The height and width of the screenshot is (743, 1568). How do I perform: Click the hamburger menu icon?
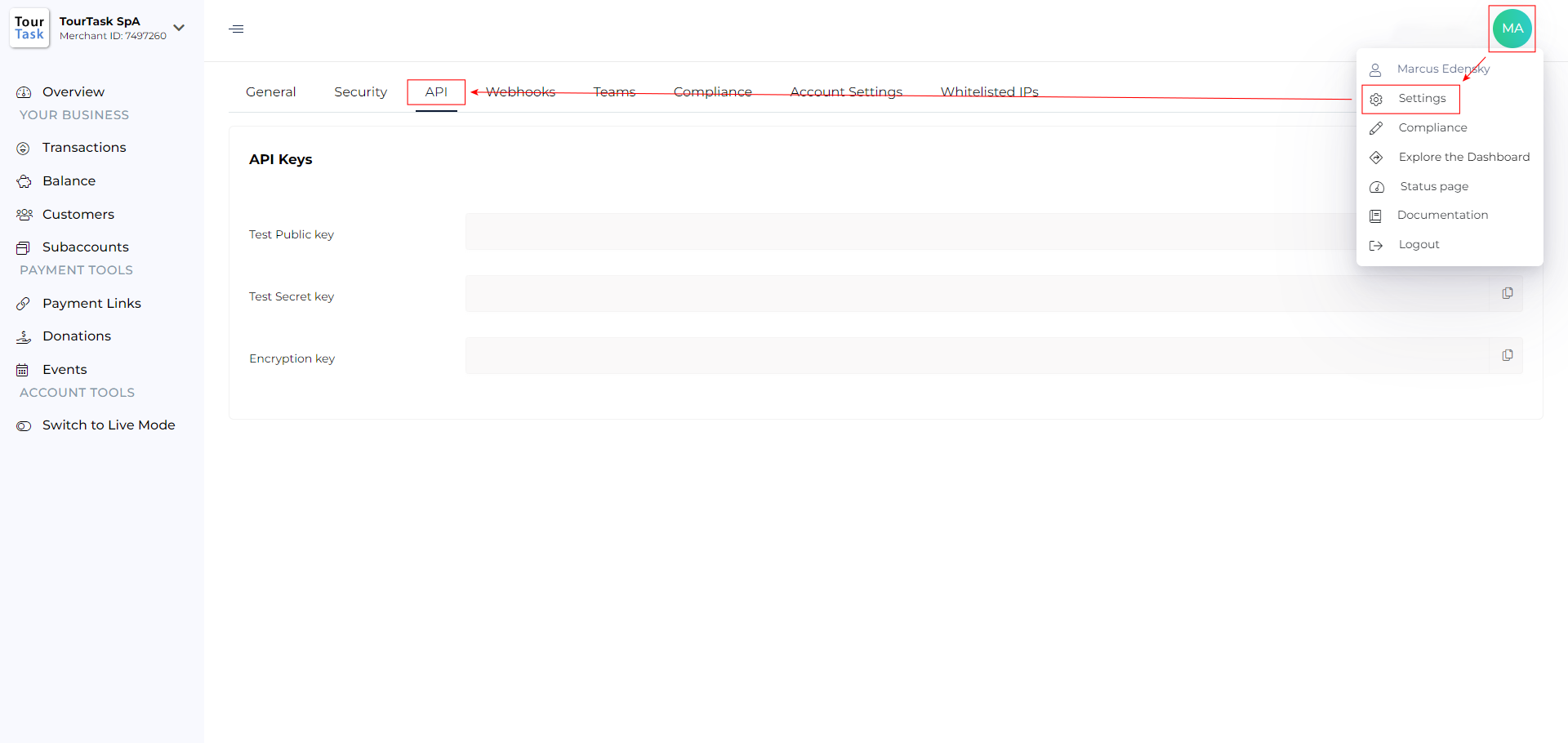click(236, 29)
